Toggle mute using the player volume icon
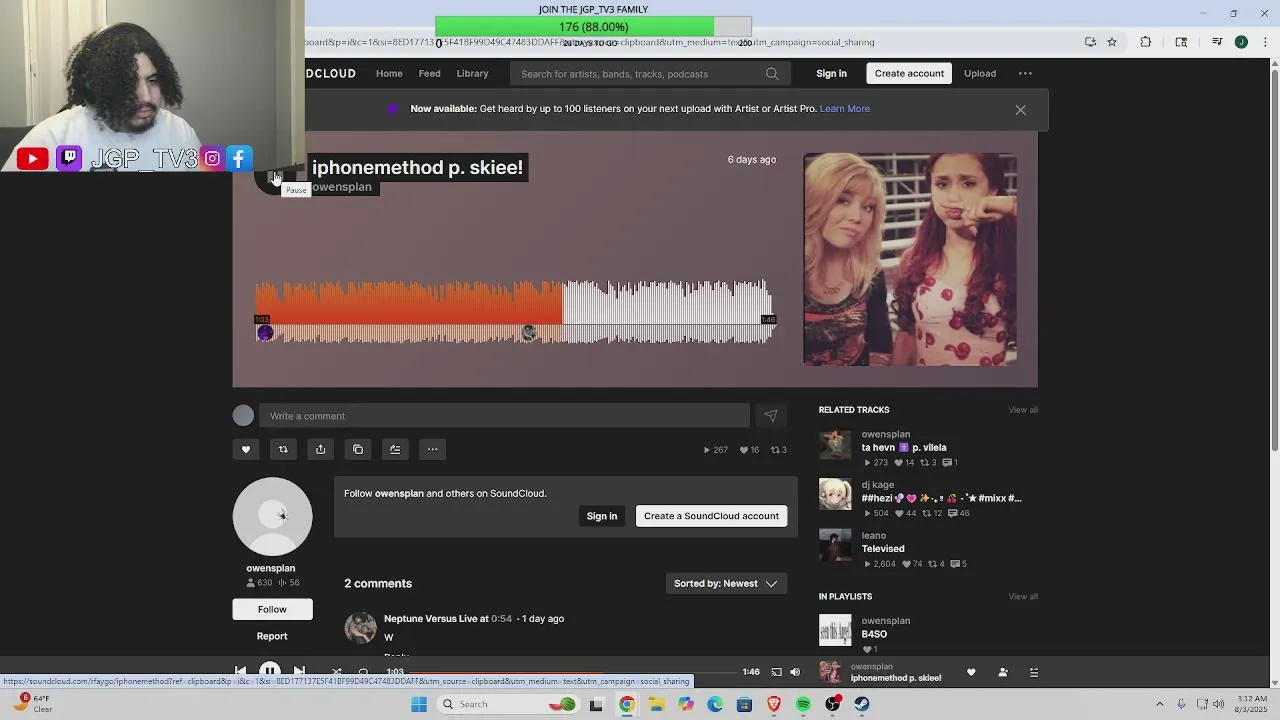 [x=795, y=672]
